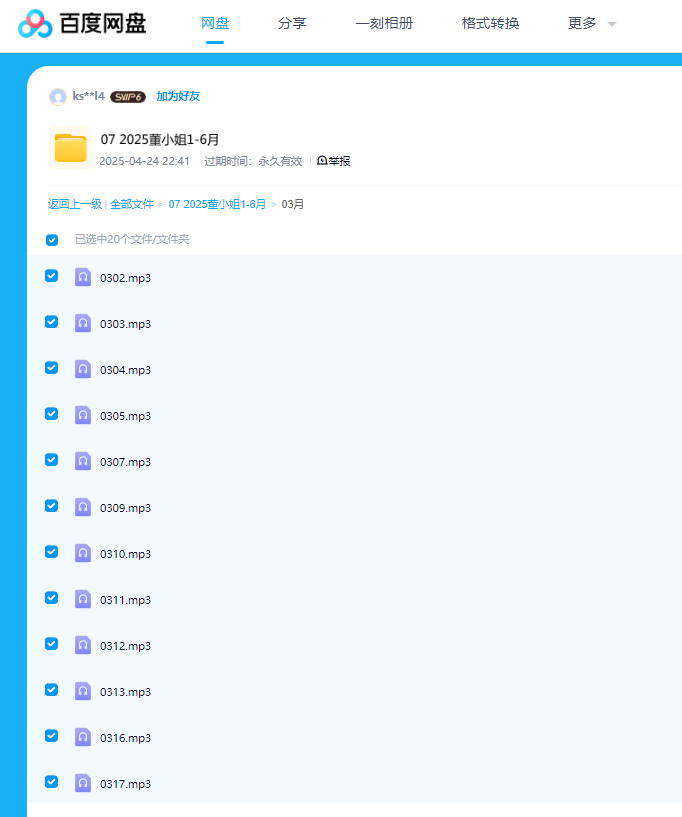Image resolution: width=682 pixels, height=817 pixels.
Task: Click the audio icon for 0307.mp3
Action: pyautogui.click(x=83, y=461)
